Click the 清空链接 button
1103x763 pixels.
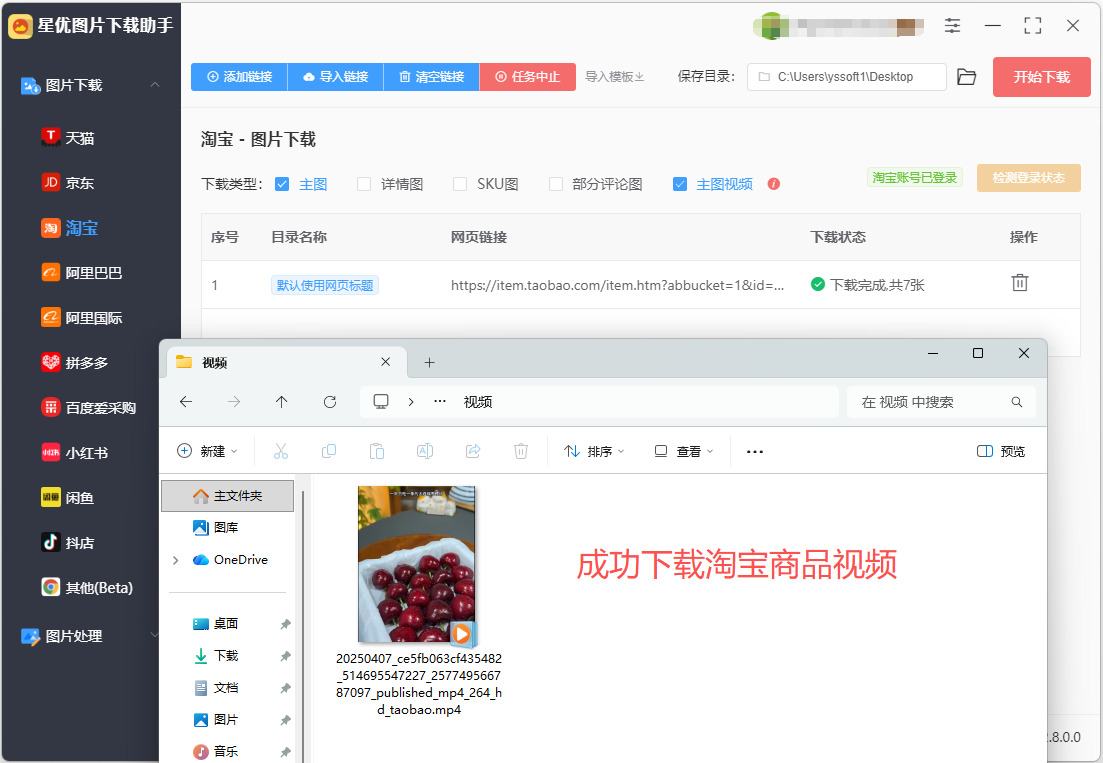431,77
